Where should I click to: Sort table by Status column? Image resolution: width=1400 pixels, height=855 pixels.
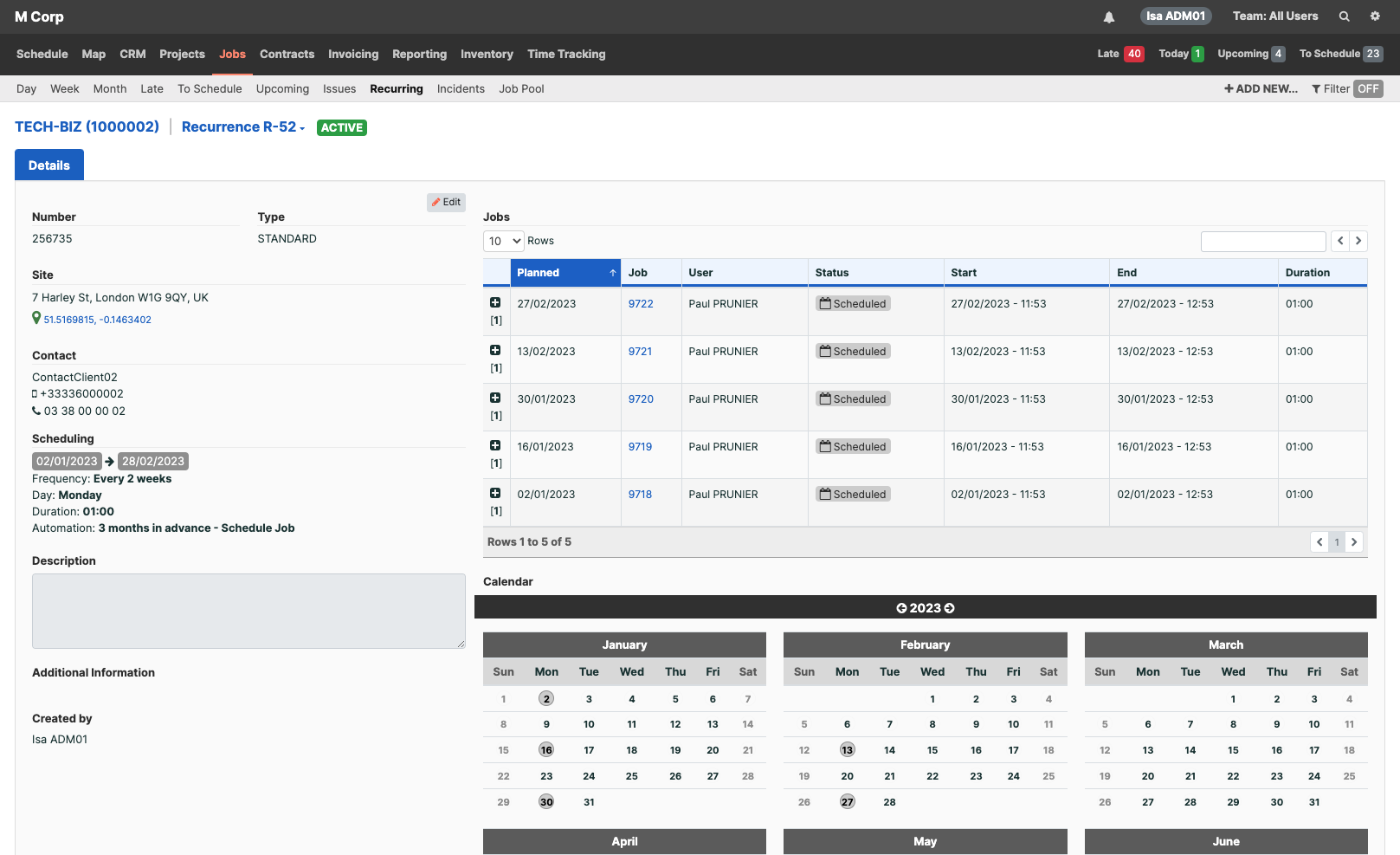click(875, 273)
